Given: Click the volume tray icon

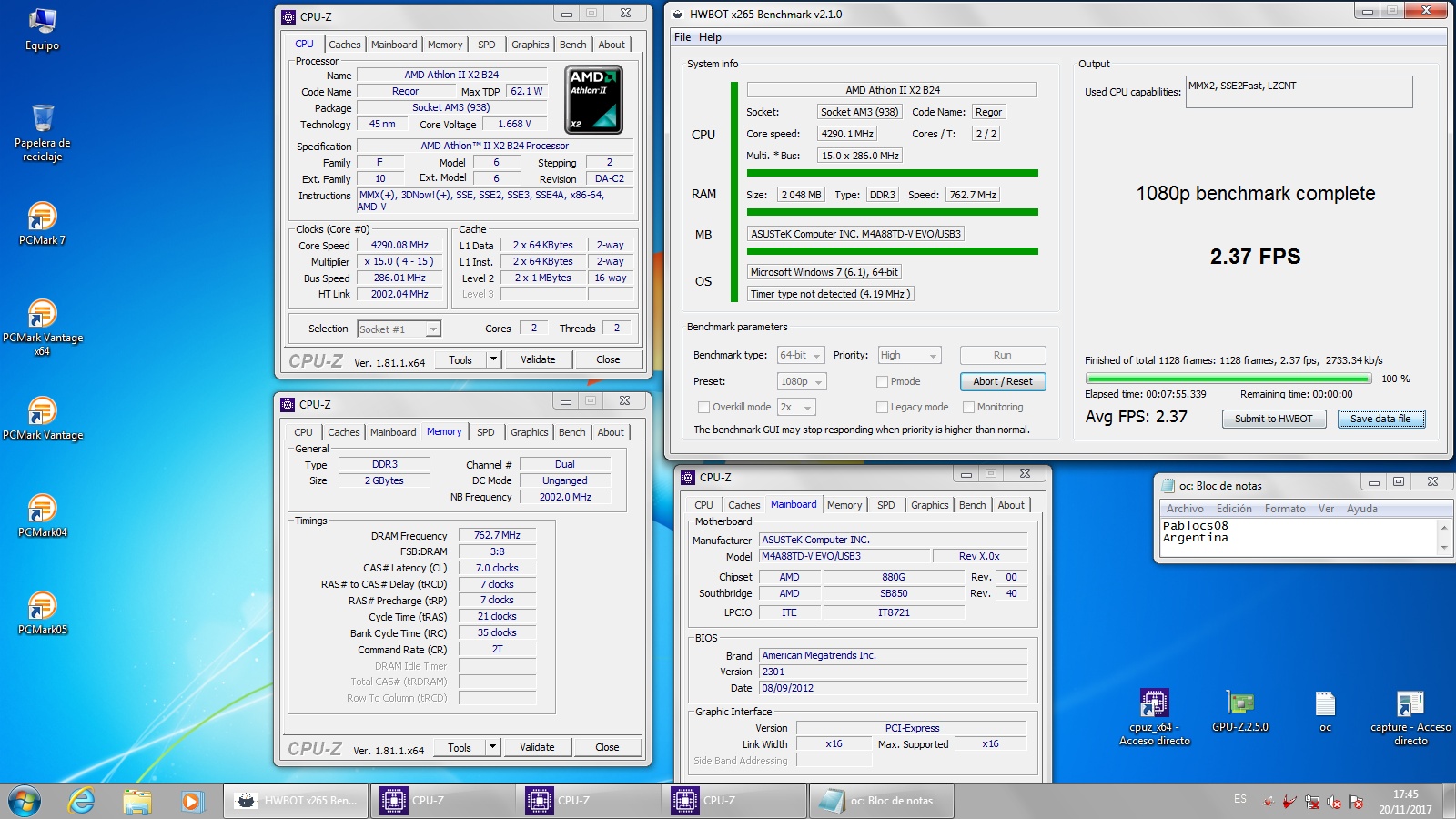Looking at the screenshot, I should click(x=1334, y=802).
